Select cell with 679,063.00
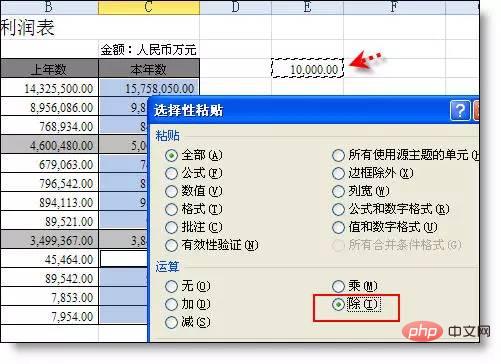This screenshot has width=501, height=364. tap(49, 164)
